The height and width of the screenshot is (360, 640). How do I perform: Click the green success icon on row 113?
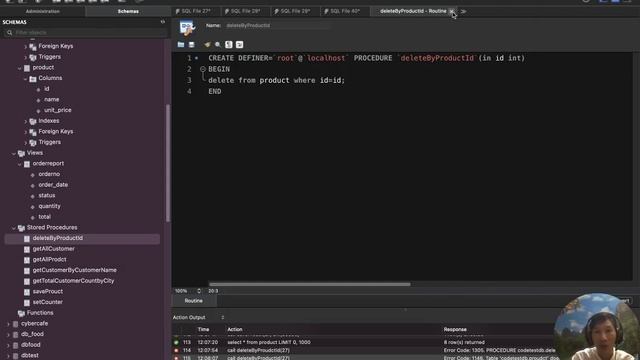176,342
